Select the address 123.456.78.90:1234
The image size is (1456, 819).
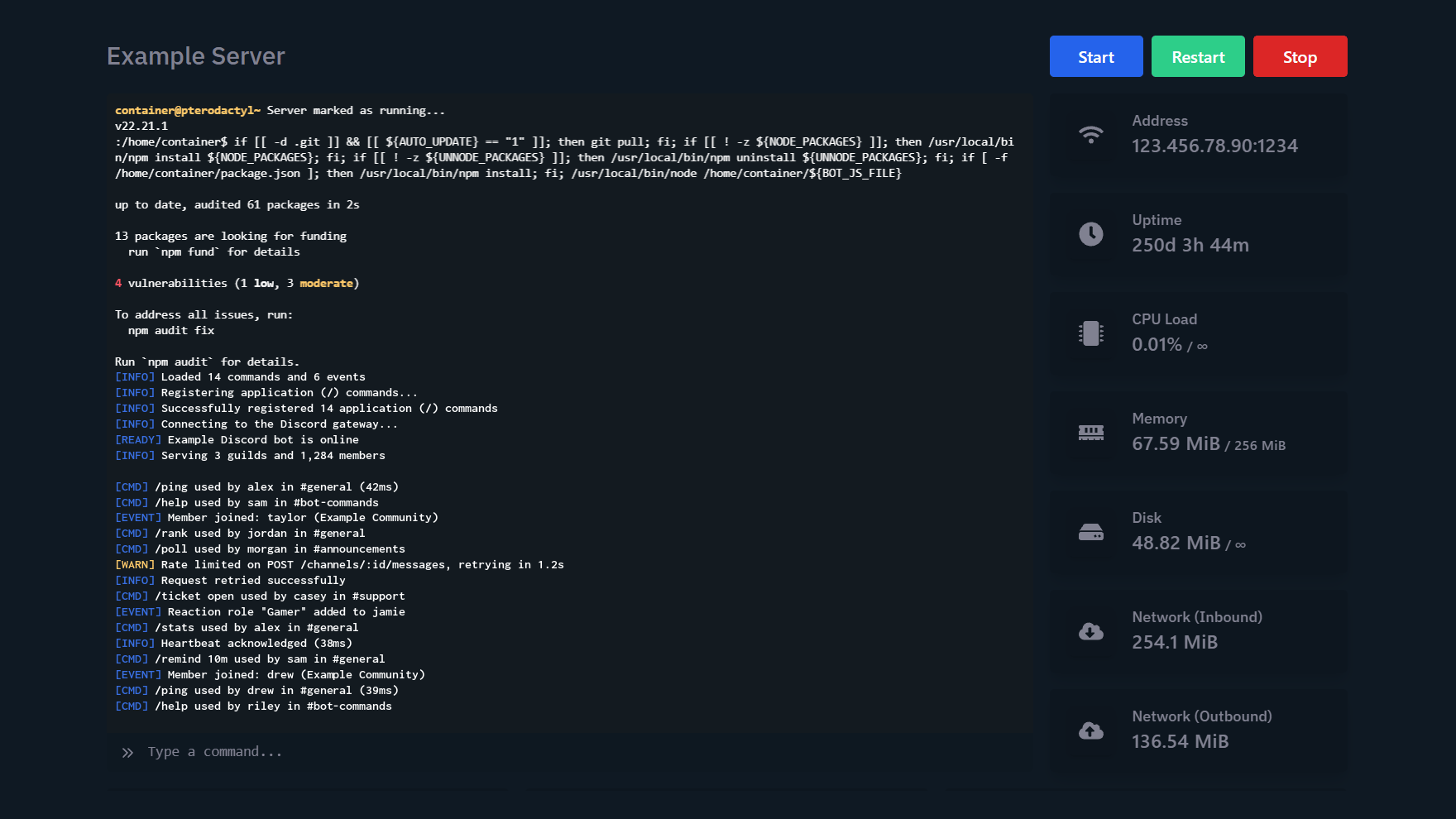point(1214,146)
